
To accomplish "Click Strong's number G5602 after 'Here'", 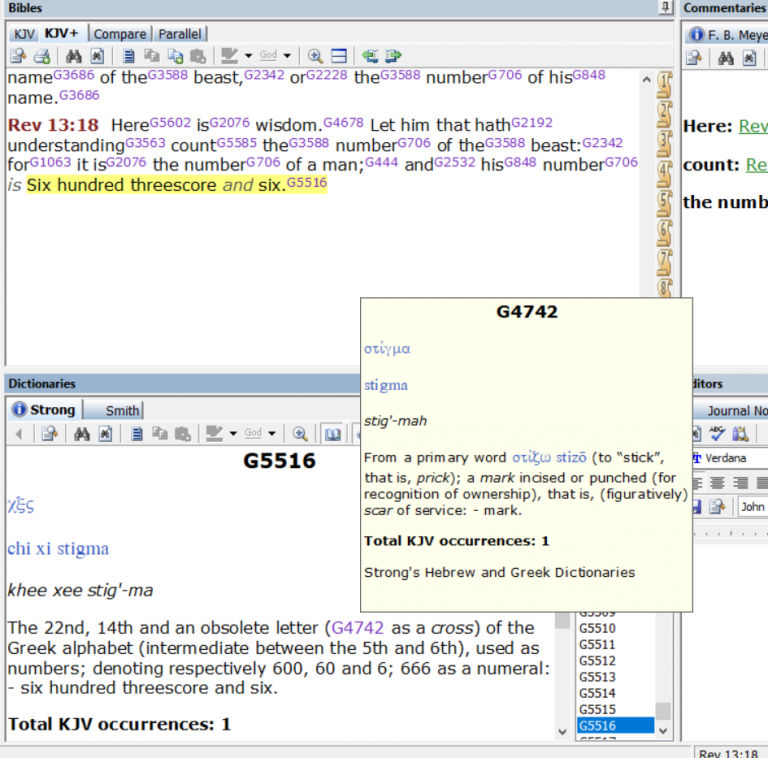I will [x=170, y=122].
